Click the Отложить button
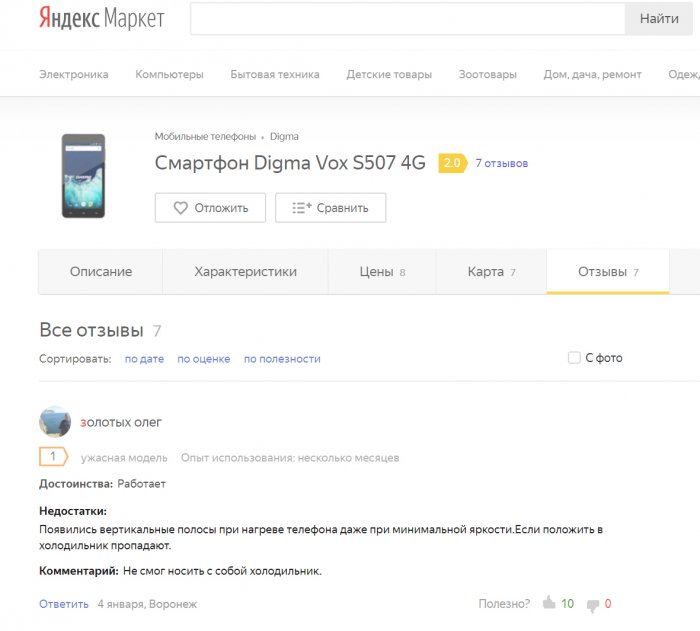Screen dimensions: 700x631 coord(210,208)
